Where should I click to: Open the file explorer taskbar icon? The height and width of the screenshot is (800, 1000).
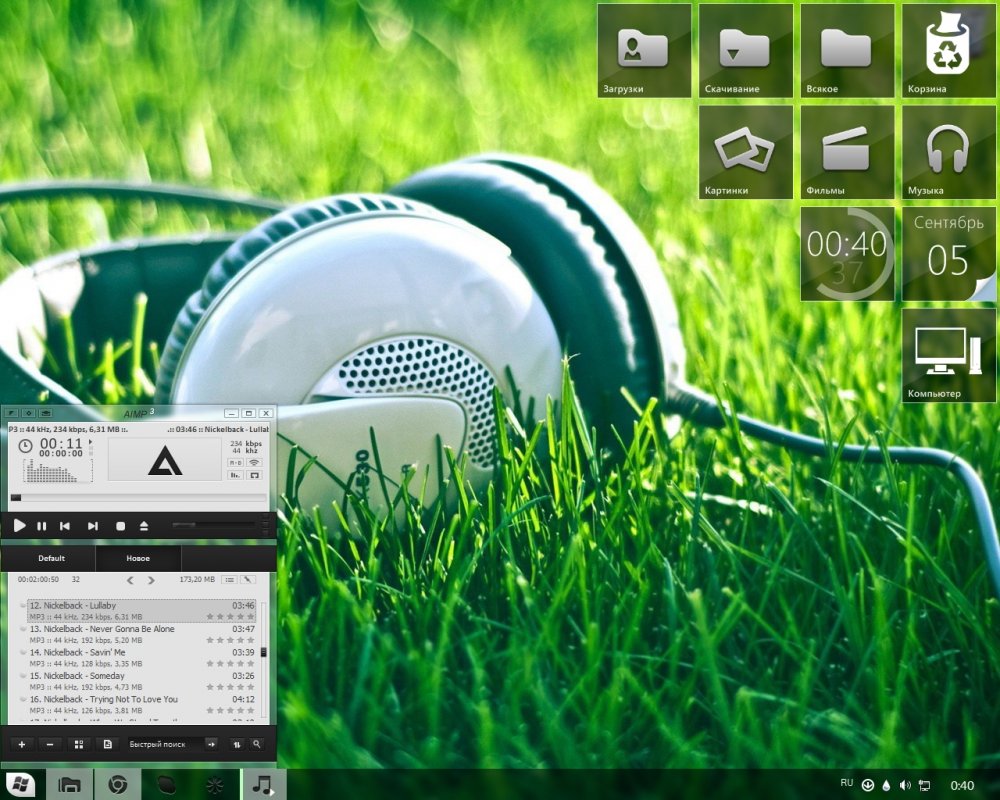(x=69, y=784)
